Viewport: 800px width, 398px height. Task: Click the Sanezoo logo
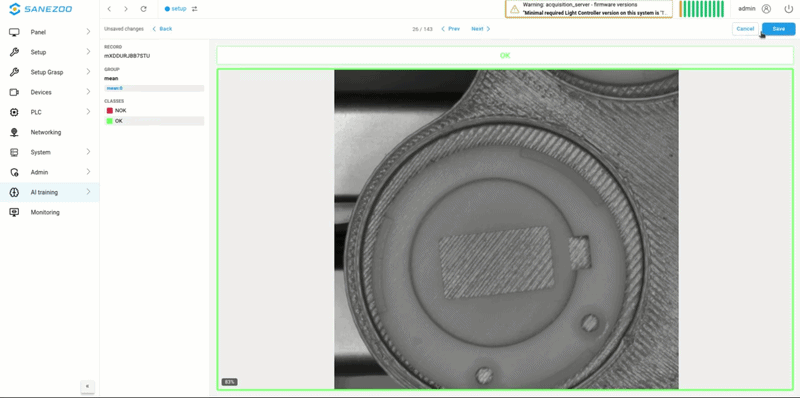(41, 9)
